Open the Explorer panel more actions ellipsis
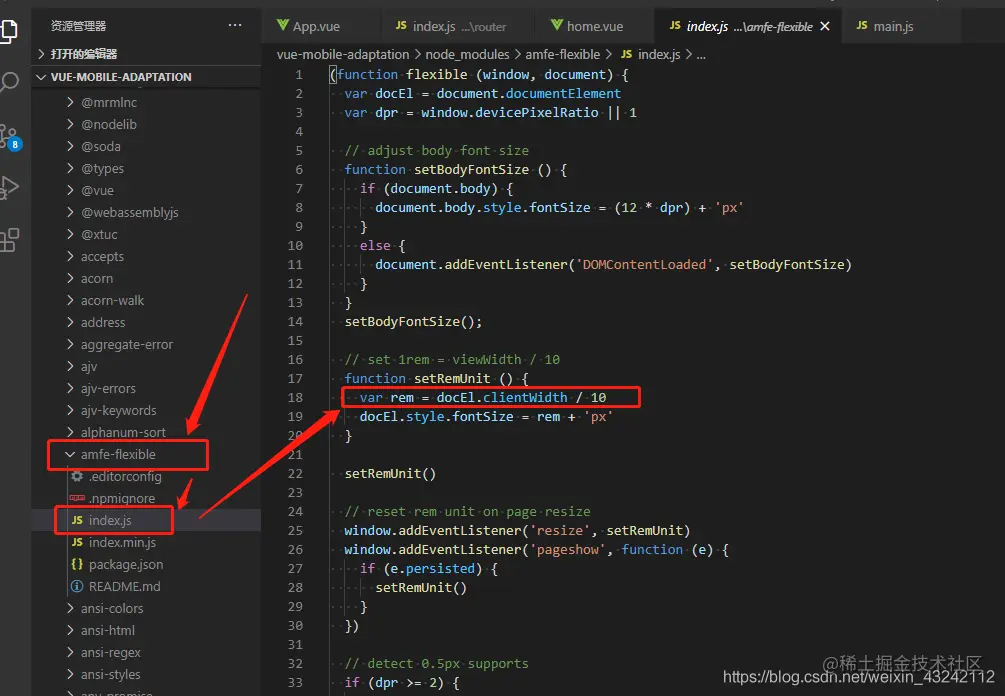Viewport: 1005px width, 696px height. [x=235, y=25]
